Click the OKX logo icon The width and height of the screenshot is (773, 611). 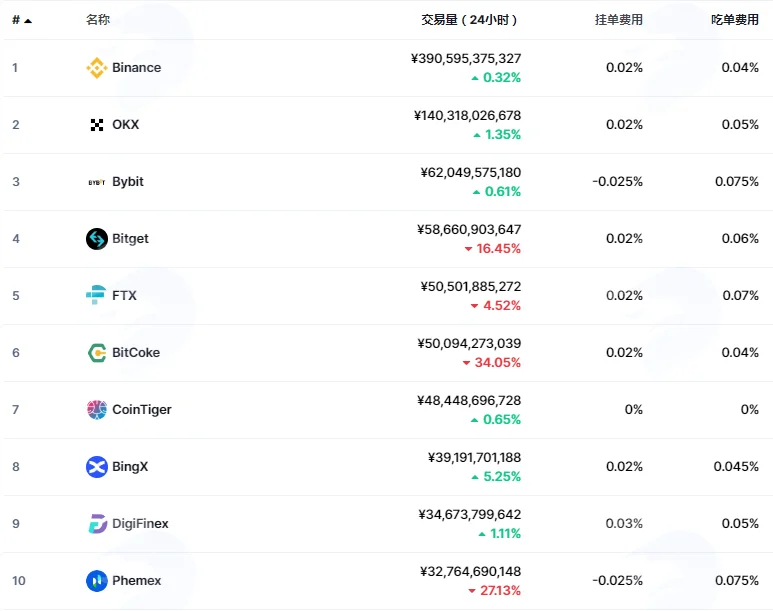click(97, 125)
